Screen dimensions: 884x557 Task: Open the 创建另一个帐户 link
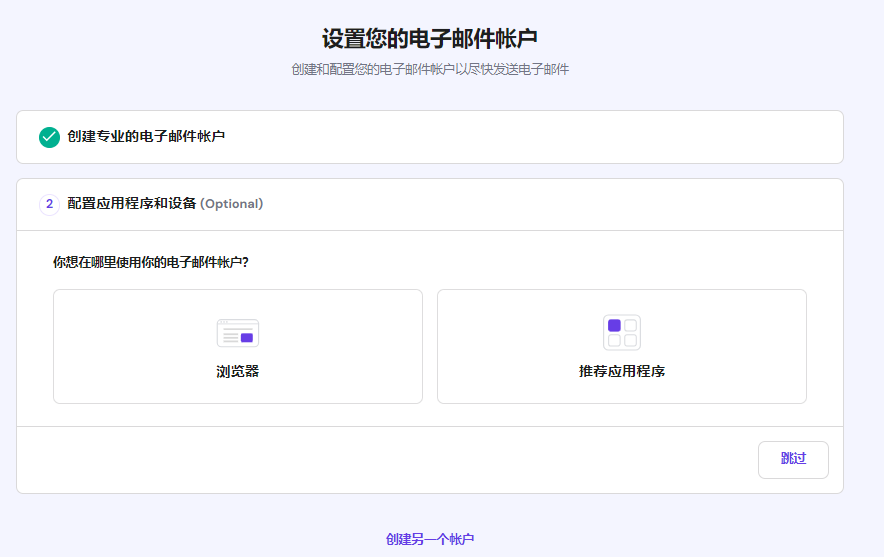click(x=430, y=539)
